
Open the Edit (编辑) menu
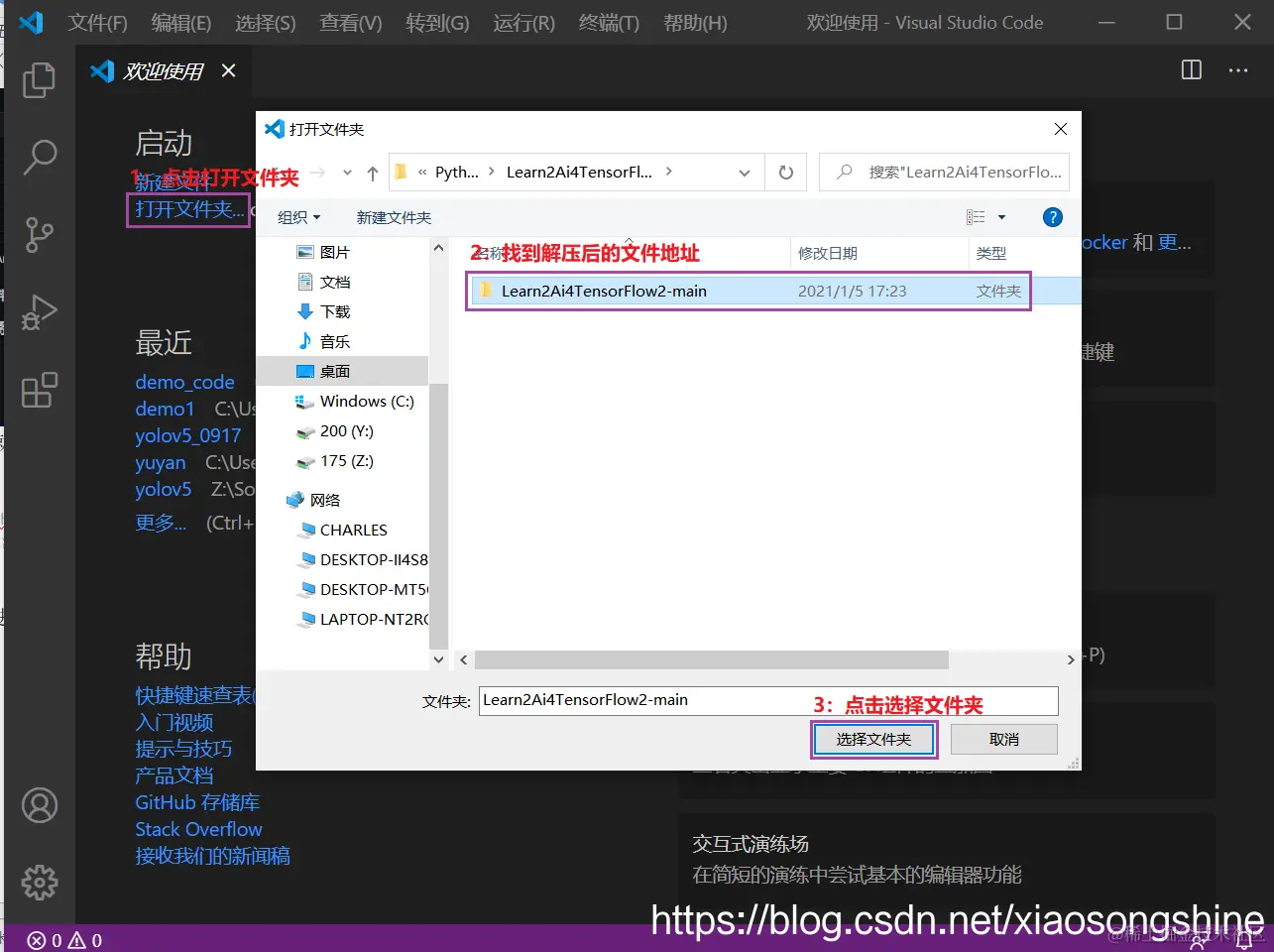(x=181, y=22)
